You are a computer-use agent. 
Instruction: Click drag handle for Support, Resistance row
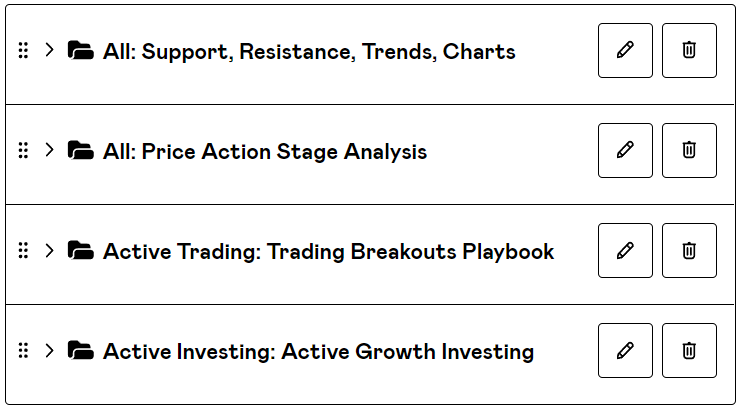pyautogui.click(x=24, y=51)
